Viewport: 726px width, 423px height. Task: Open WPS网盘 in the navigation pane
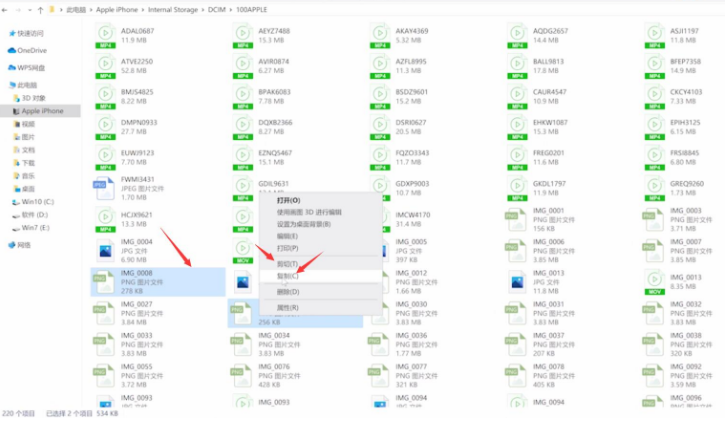[31, 67]
